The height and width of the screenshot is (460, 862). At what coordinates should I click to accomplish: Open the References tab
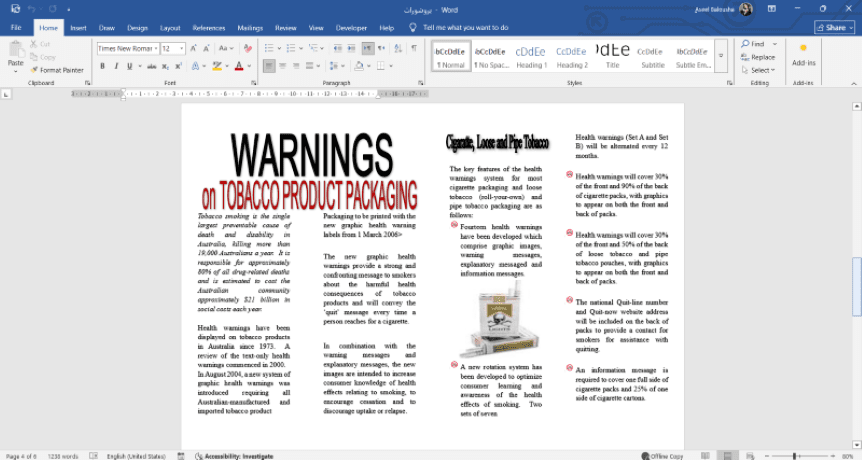point(208,28)
